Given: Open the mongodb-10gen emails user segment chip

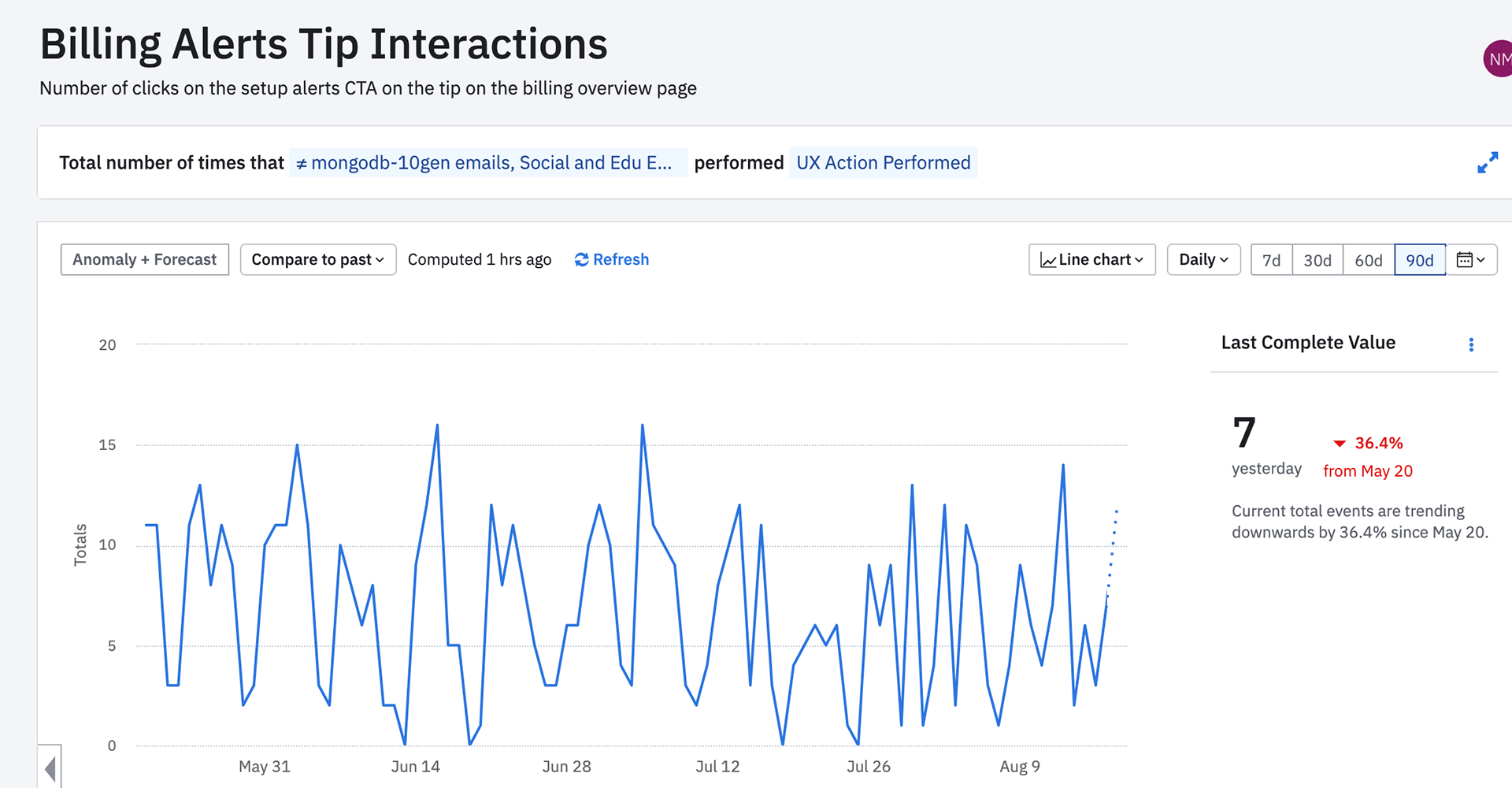Looking at the screenshot, I should tap(487, 162).
